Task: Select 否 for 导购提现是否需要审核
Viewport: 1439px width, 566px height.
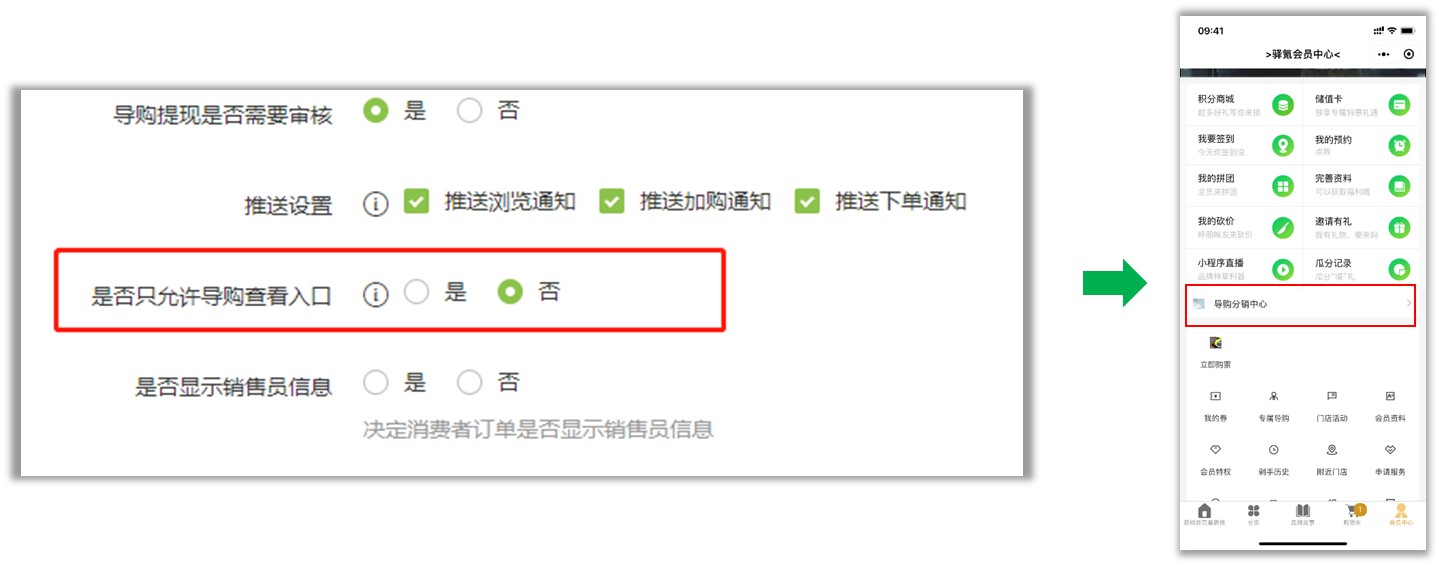Action: 470,111
